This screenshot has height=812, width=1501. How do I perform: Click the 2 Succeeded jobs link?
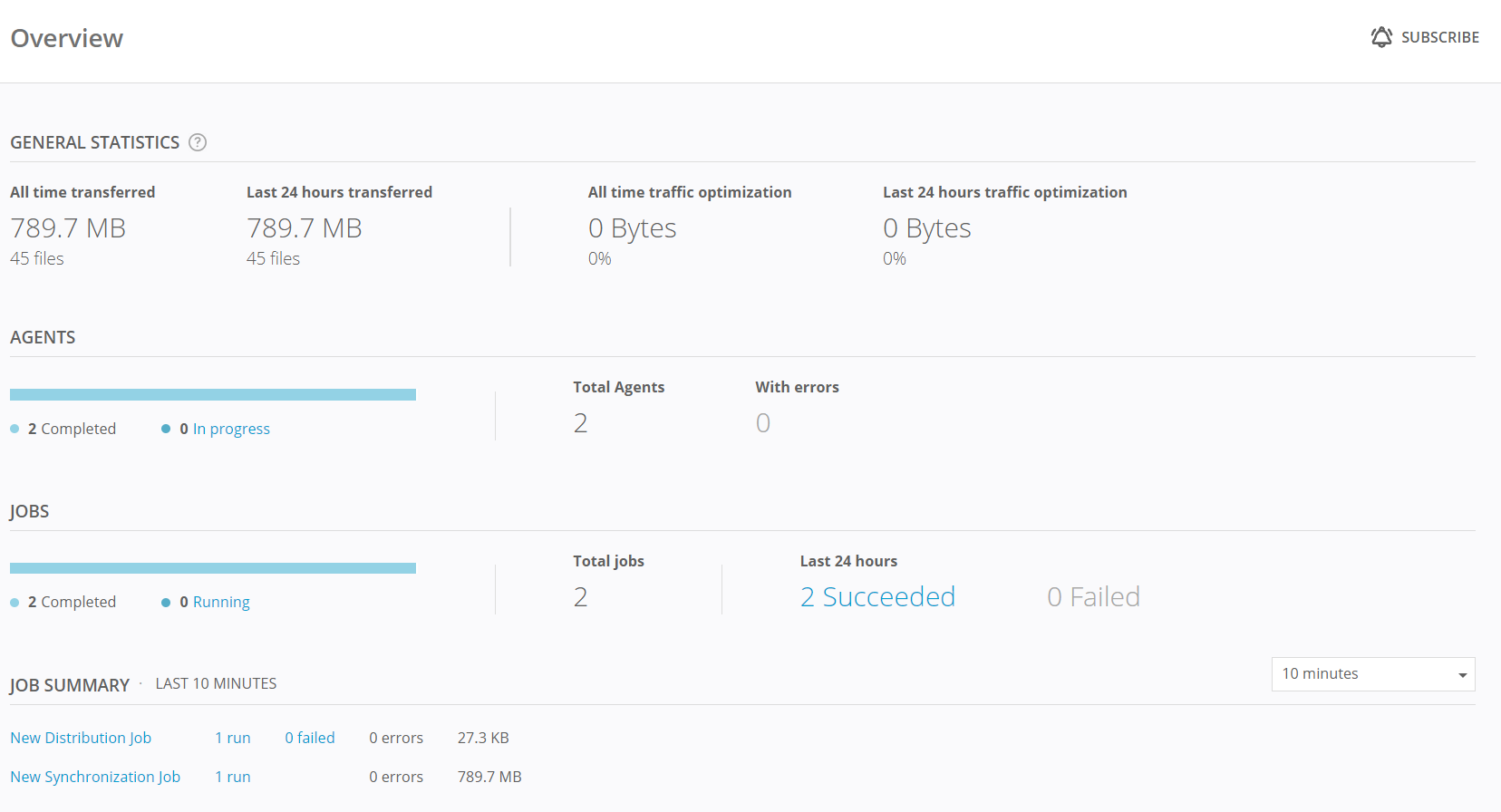pos(876,596)
